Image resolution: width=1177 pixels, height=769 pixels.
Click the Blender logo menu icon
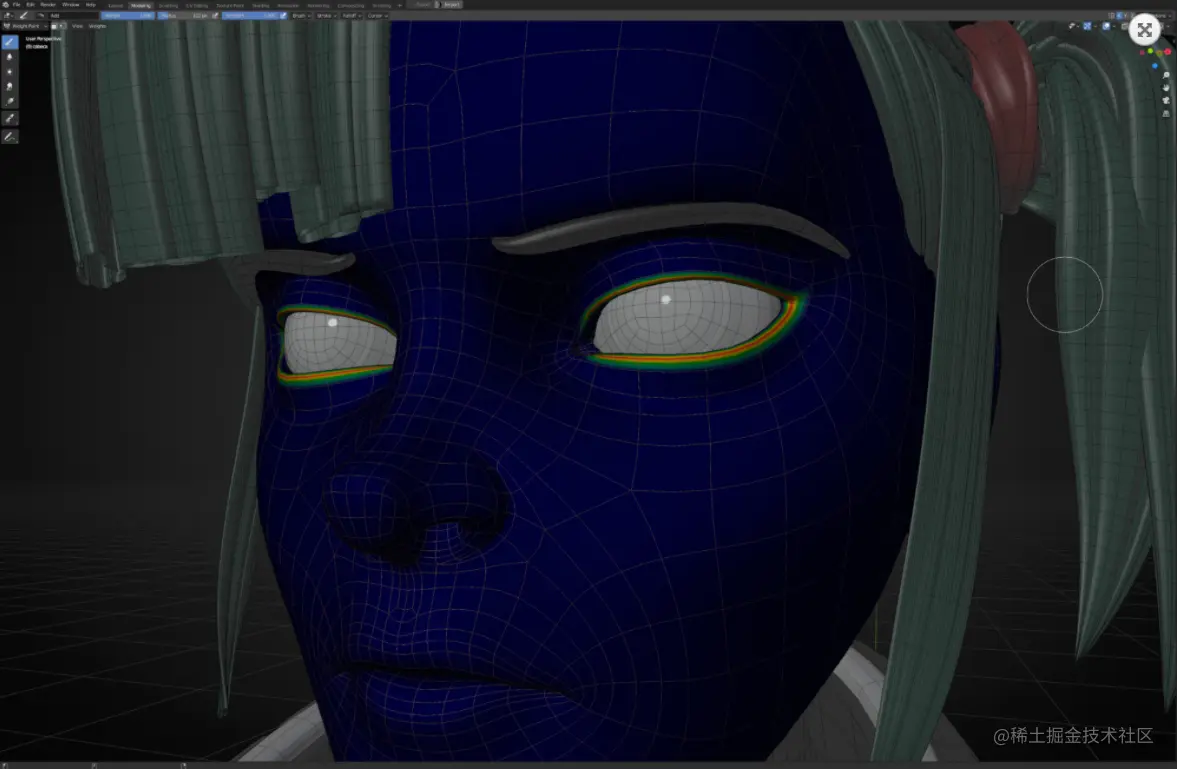pos(6,5)
